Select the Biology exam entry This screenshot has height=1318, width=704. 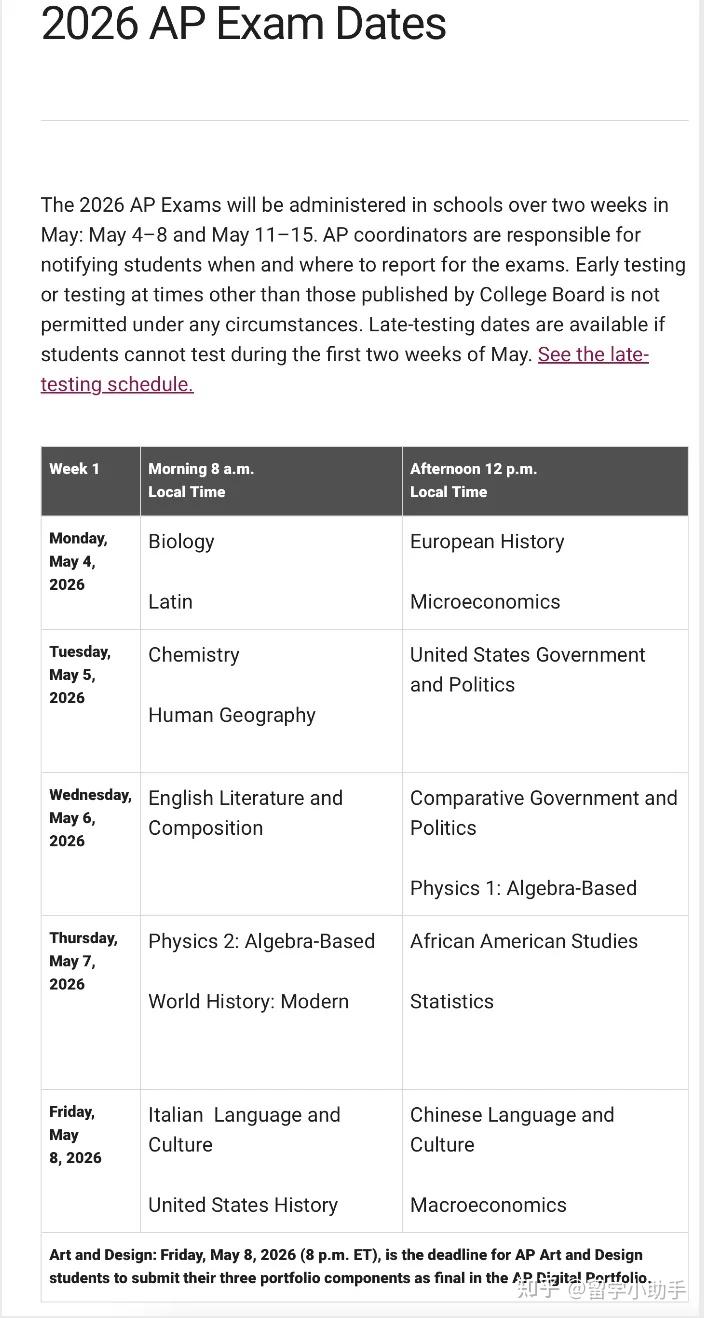click(181, 542)
